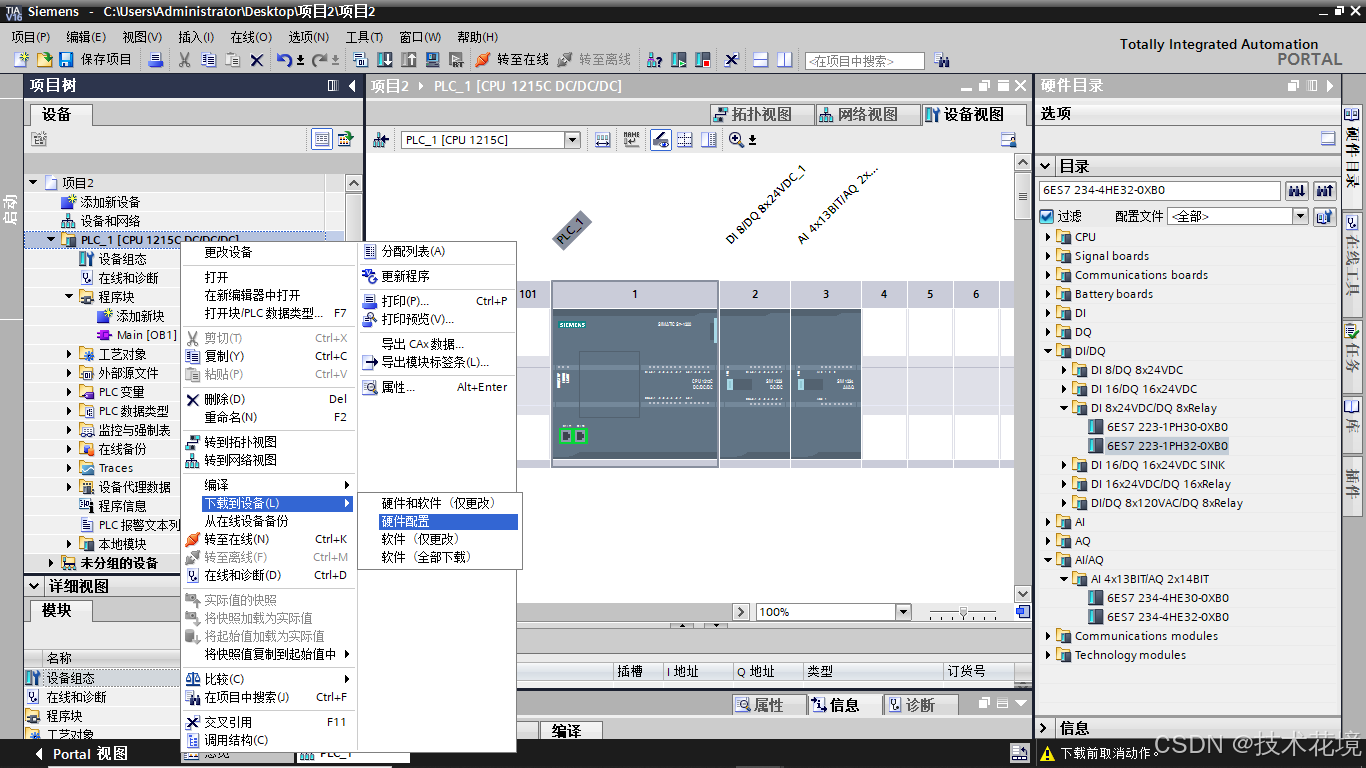Click the CPU 1215C module in slot 1
1366x768 pixels.
click(635, 385)
